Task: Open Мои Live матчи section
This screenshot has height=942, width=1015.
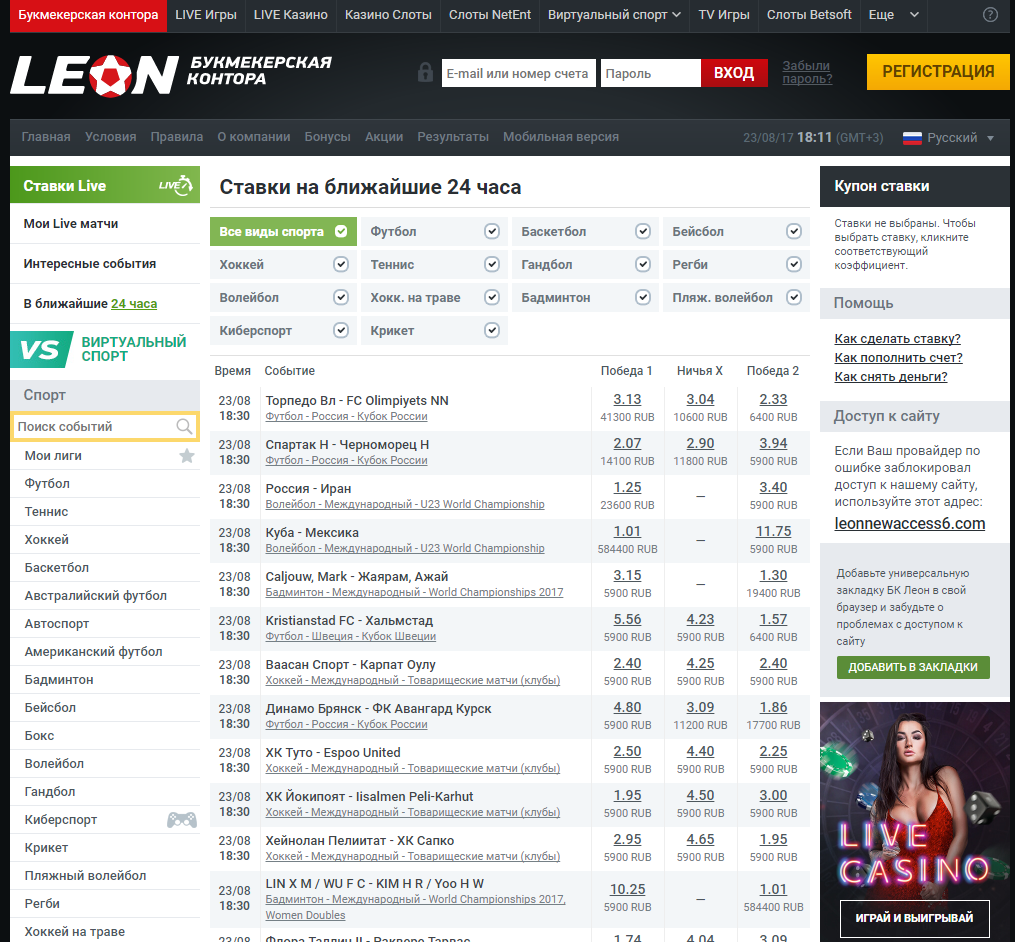Action: 105,224
